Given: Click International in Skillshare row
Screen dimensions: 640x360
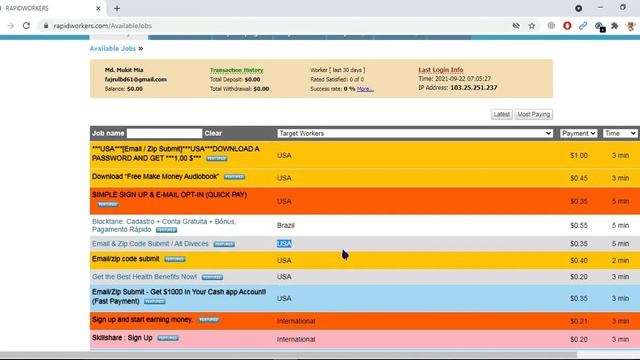Looking at the screenshot, I should pyautogui.click(x=296, y=339).
